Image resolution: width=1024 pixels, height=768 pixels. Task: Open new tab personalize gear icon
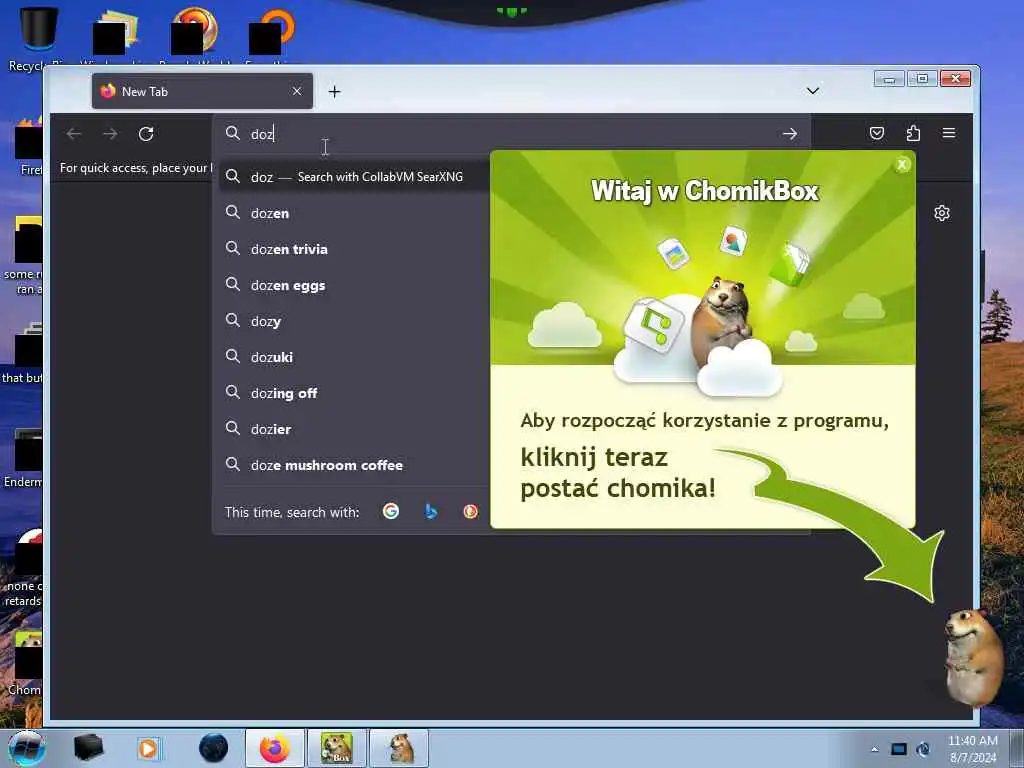pyautogui.click(x=942, y=213)
